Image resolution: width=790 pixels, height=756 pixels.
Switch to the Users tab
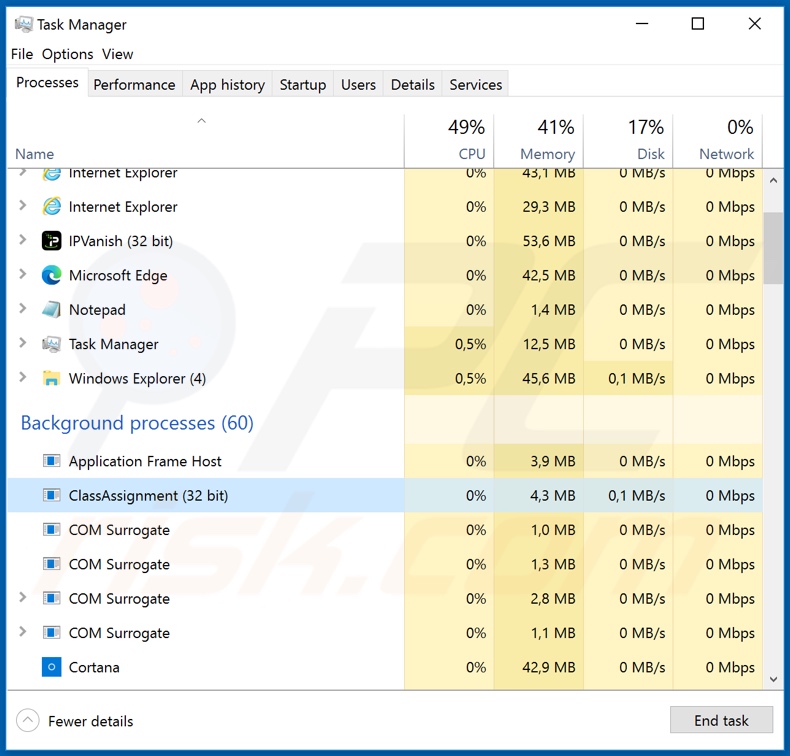click(x=358, y=85)
